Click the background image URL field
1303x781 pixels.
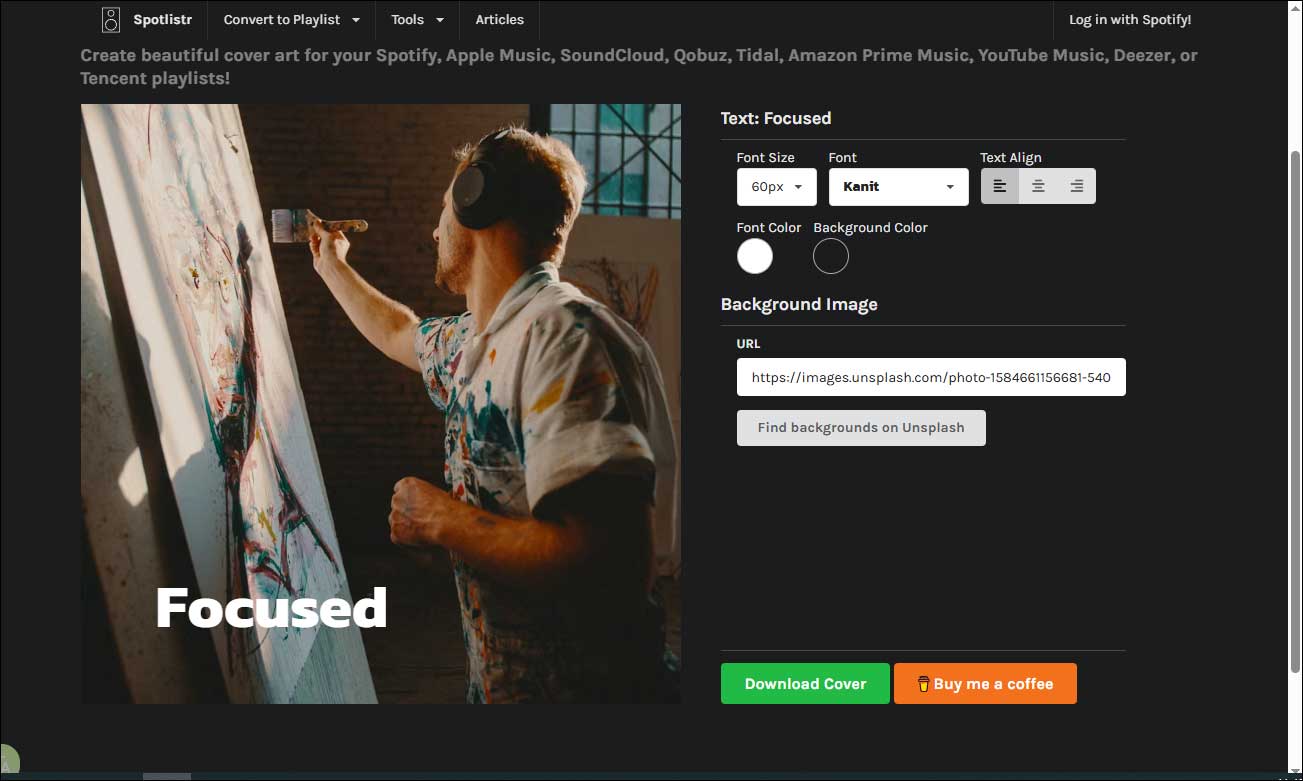(931, 378)
